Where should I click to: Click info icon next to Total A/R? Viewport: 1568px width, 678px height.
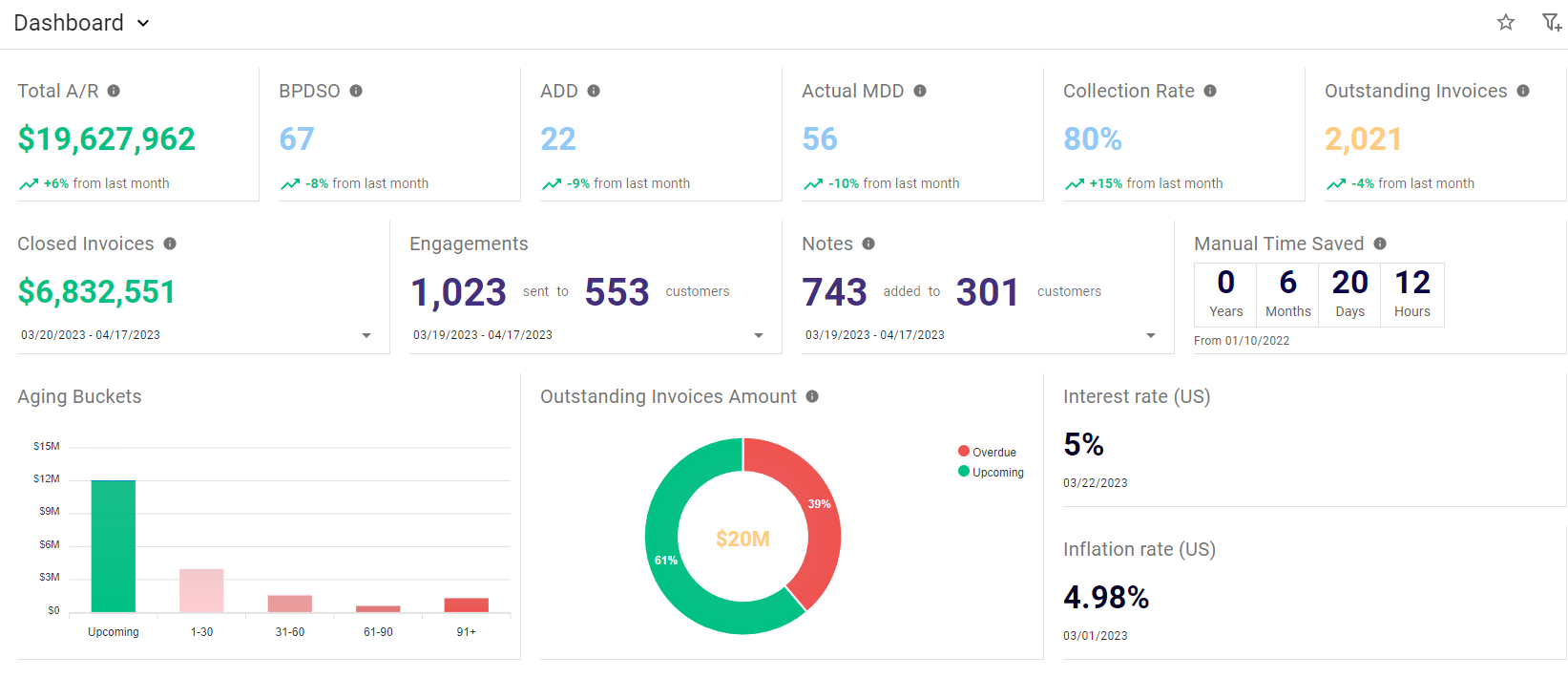point(114,91)
